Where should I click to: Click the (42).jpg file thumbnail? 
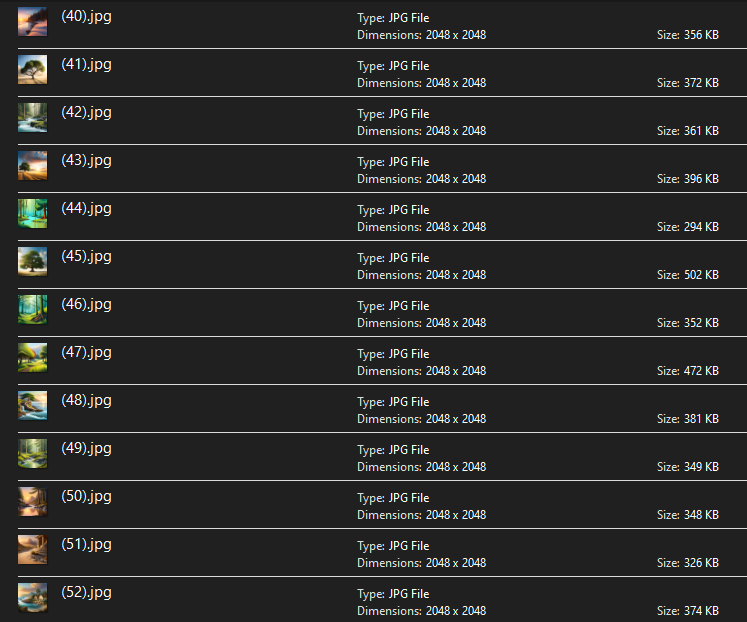[32, 117]
